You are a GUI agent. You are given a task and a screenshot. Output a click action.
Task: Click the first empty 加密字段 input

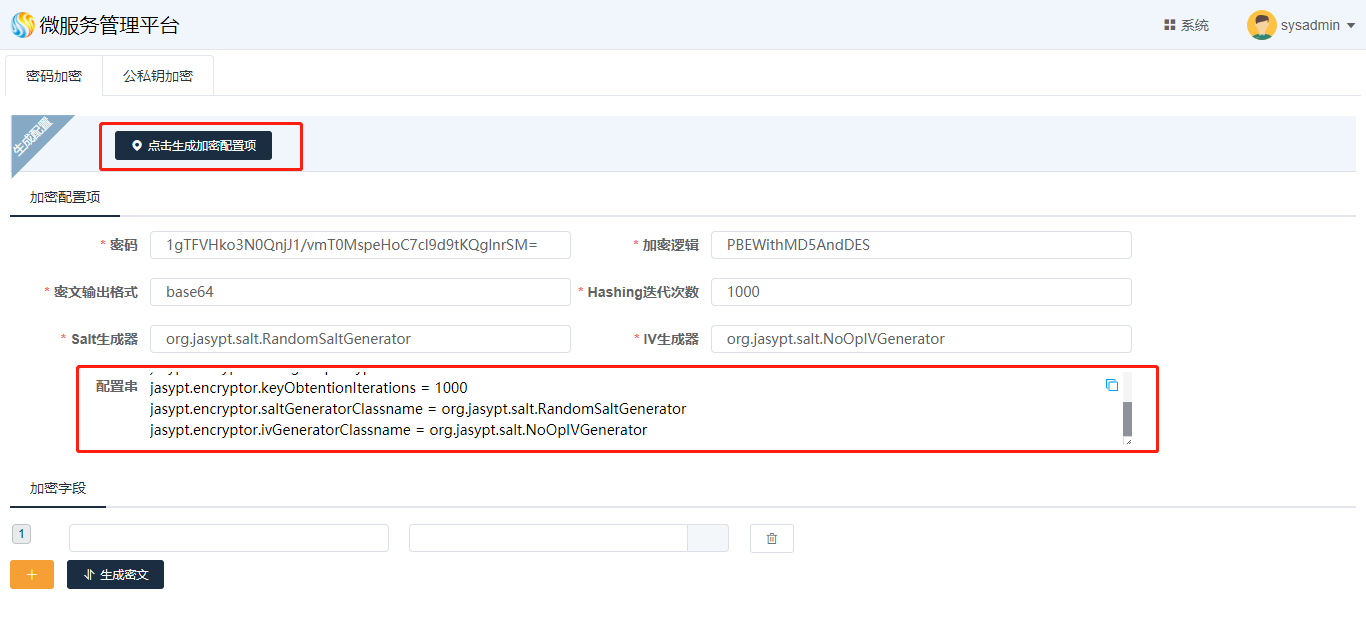[228, 538]
